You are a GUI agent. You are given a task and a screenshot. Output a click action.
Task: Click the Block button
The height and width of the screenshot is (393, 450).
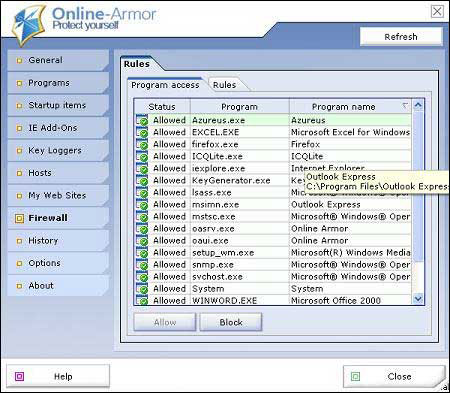pyautogui.click(x=231, y=322)
